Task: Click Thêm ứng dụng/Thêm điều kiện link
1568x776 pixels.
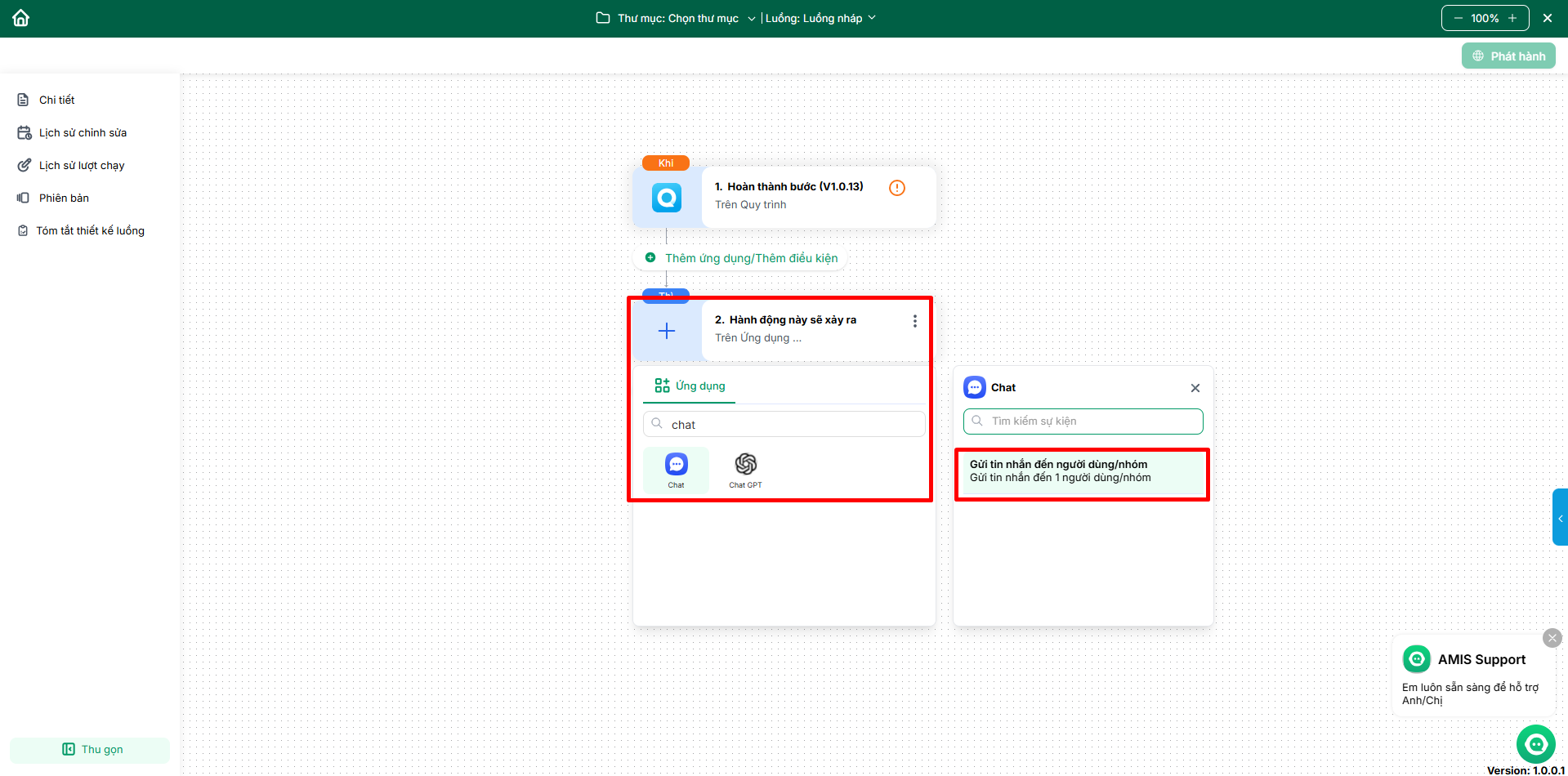Action: click(x=750, y=258)
